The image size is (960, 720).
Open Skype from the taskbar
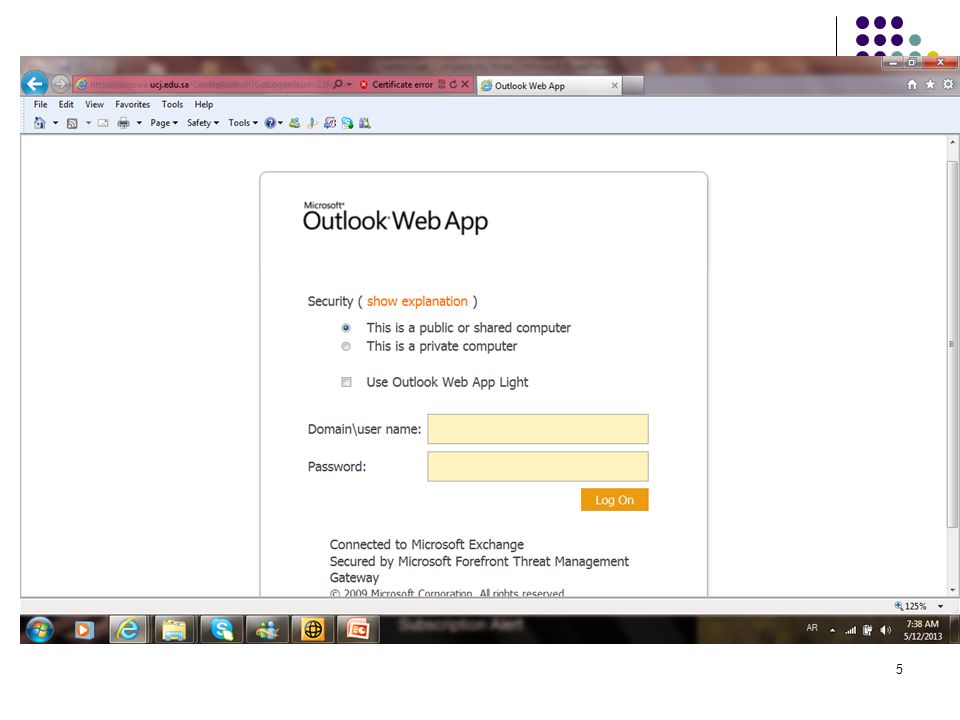point(221,629)
